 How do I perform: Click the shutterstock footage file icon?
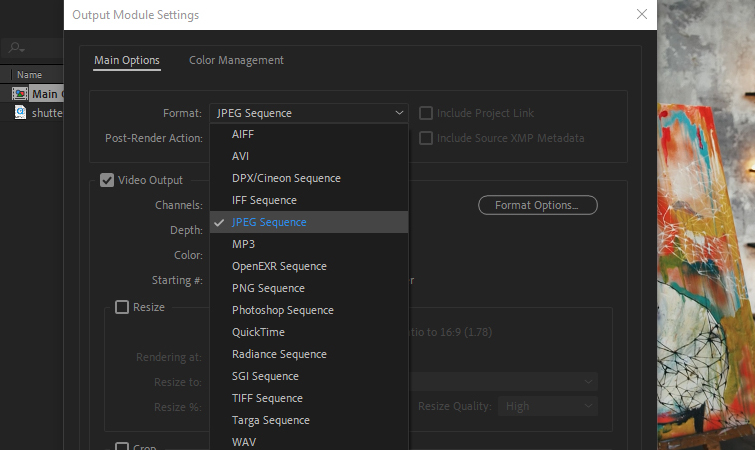[x=20, y=113]
